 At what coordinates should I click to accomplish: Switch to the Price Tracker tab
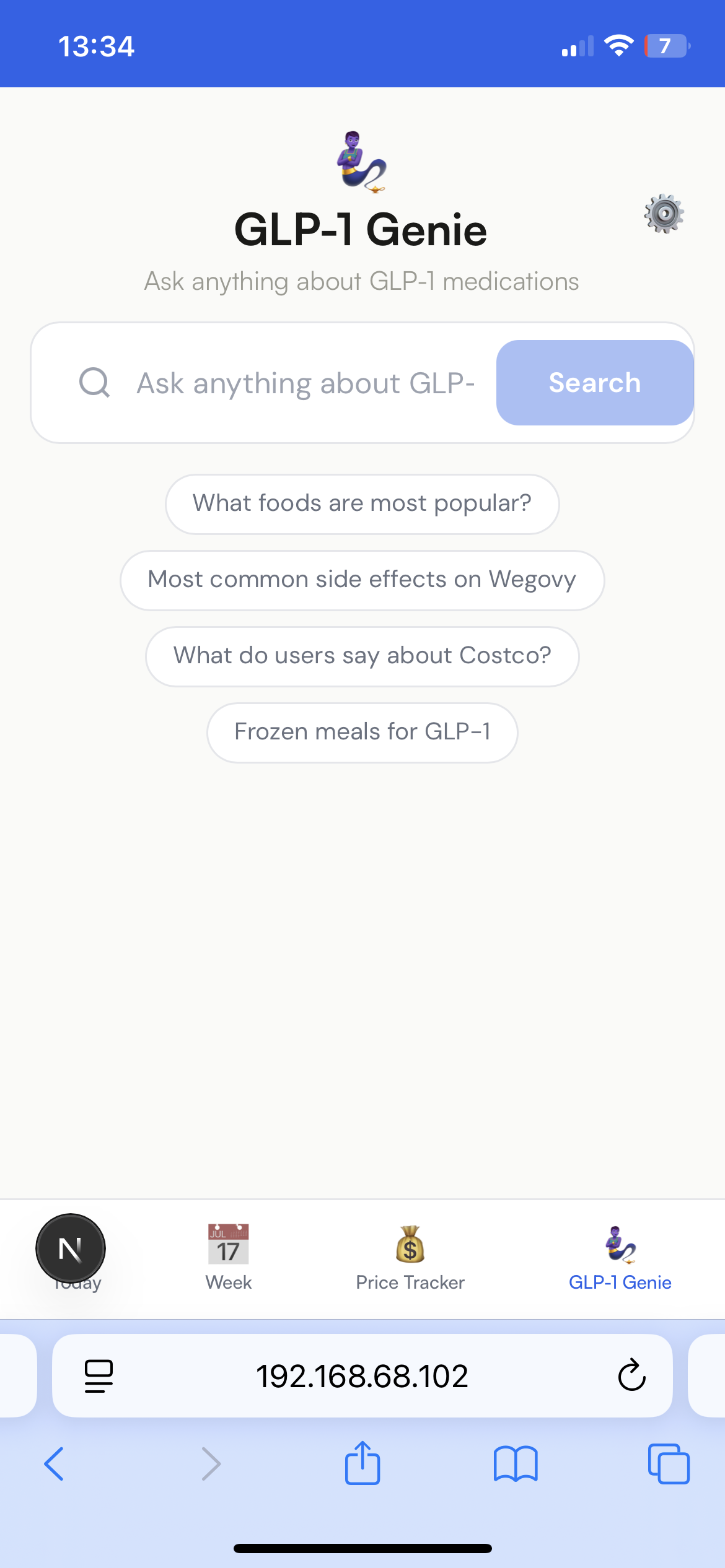[x=410, y=1257]
